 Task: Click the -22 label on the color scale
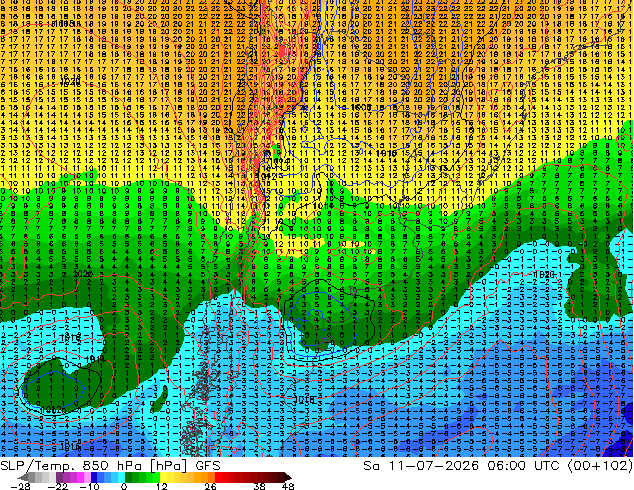point(58,486)
